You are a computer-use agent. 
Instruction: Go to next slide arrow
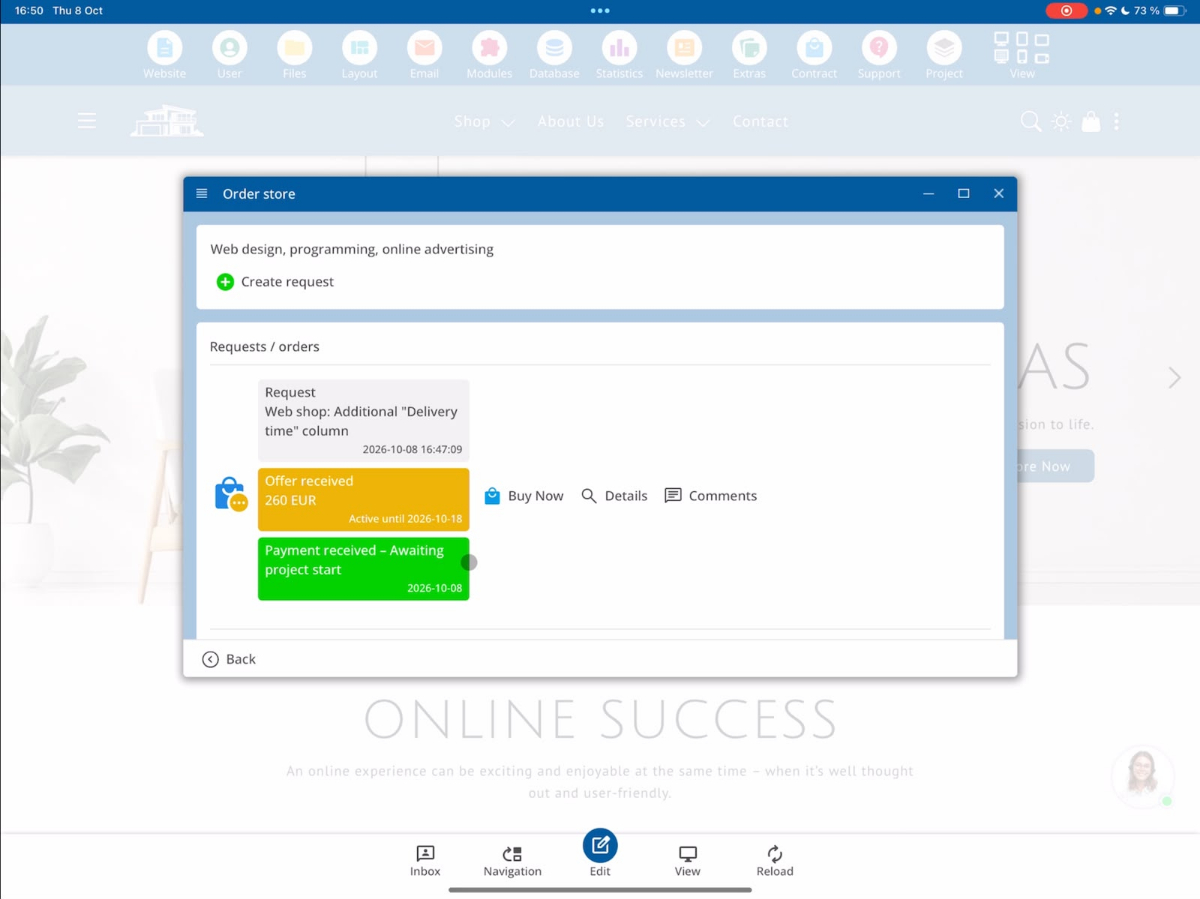click(1175, 377)
